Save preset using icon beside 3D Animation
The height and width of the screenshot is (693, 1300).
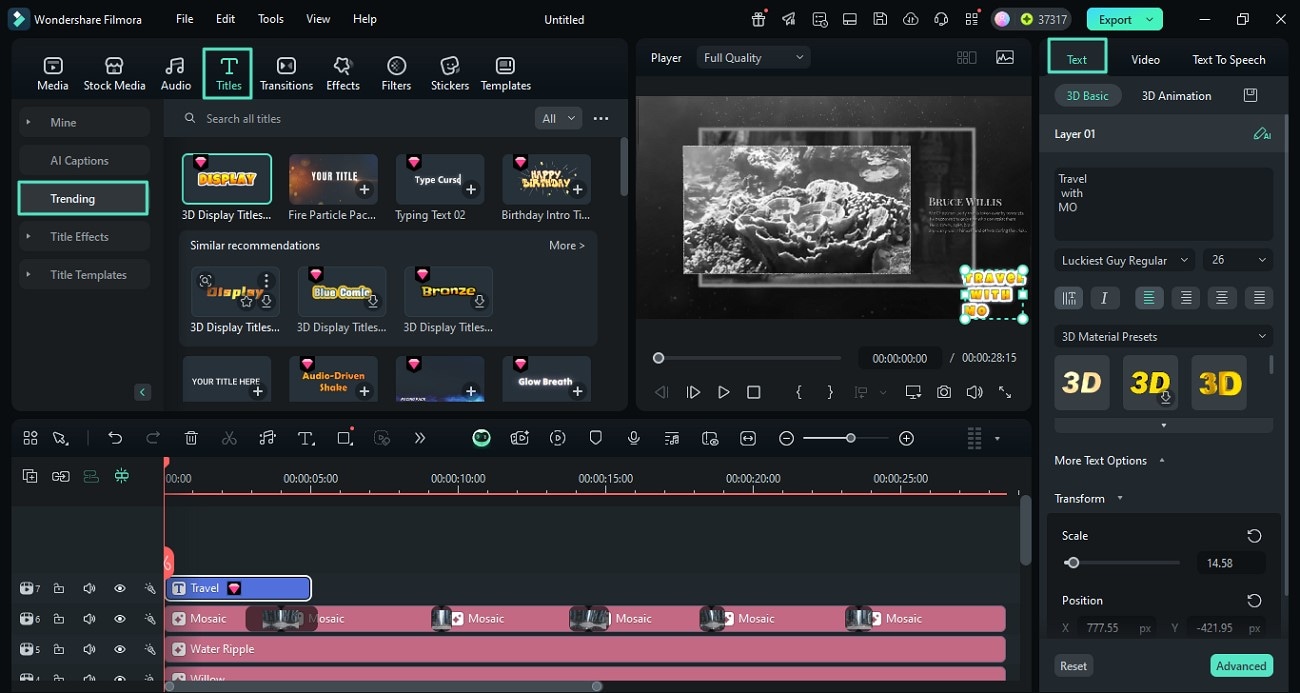pos(1250,95)
